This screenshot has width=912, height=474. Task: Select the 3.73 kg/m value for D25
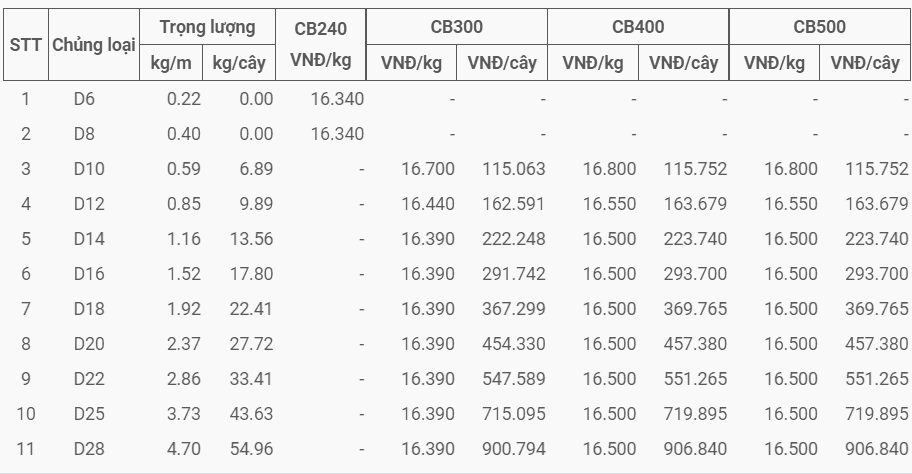(x=184, y=414)
